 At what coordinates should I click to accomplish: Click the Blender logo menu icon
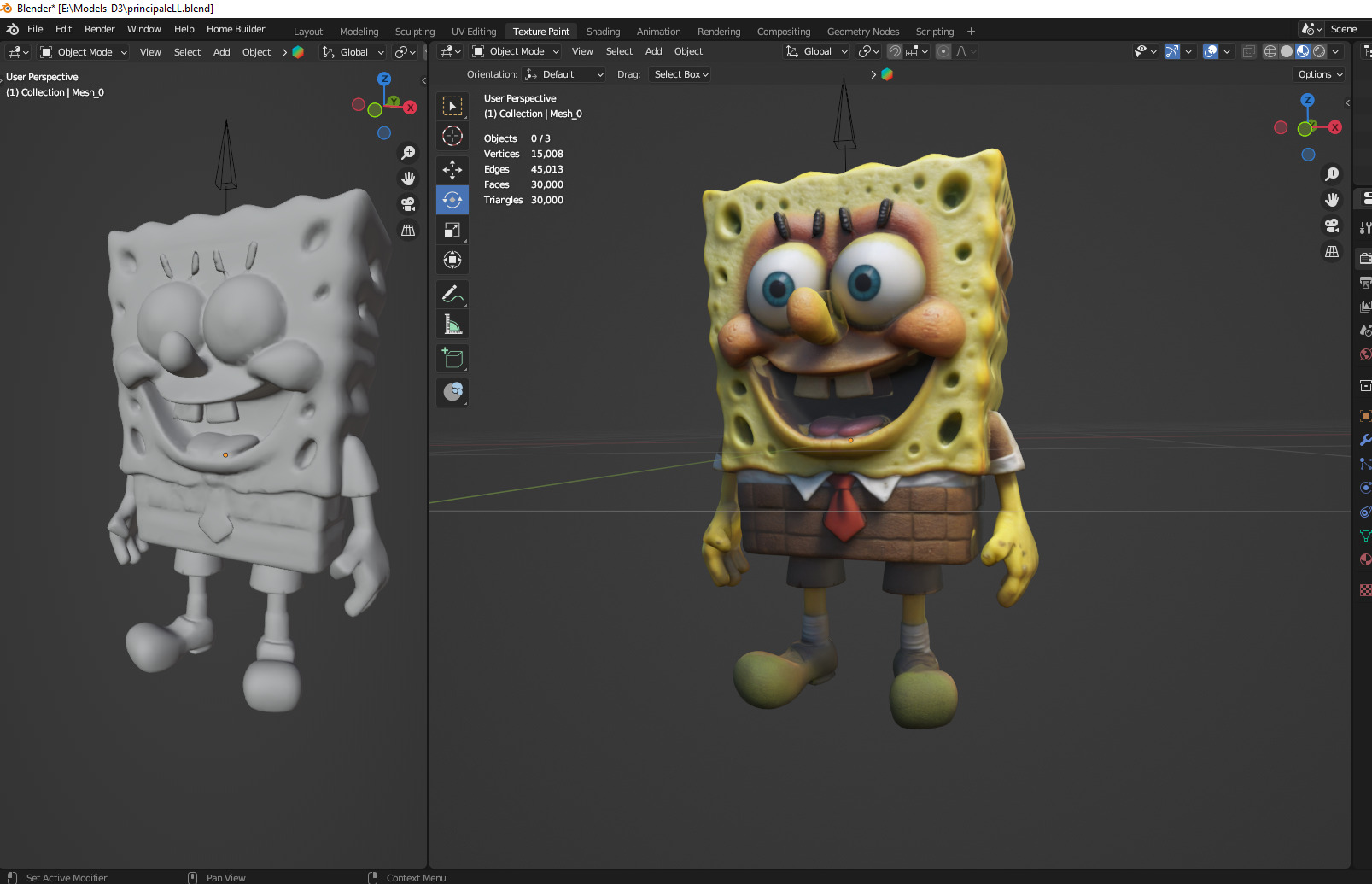[12, 29]
